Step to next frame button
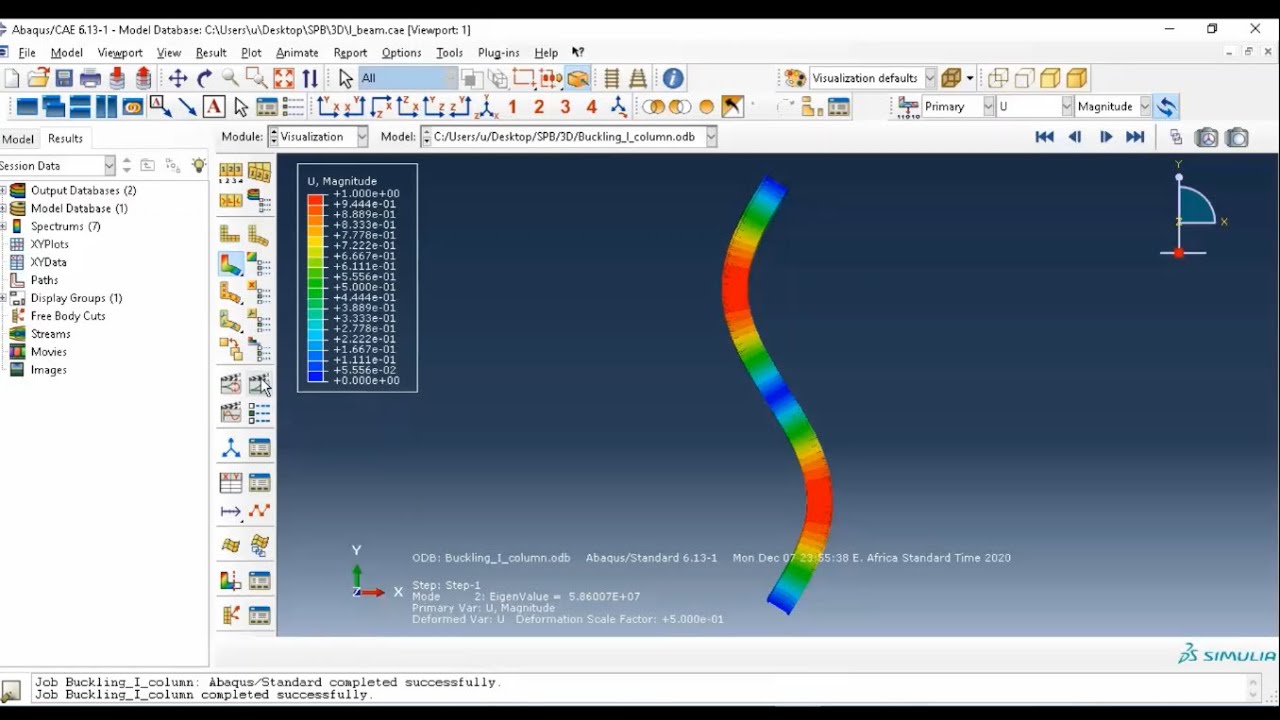 tap(1106, 137)
